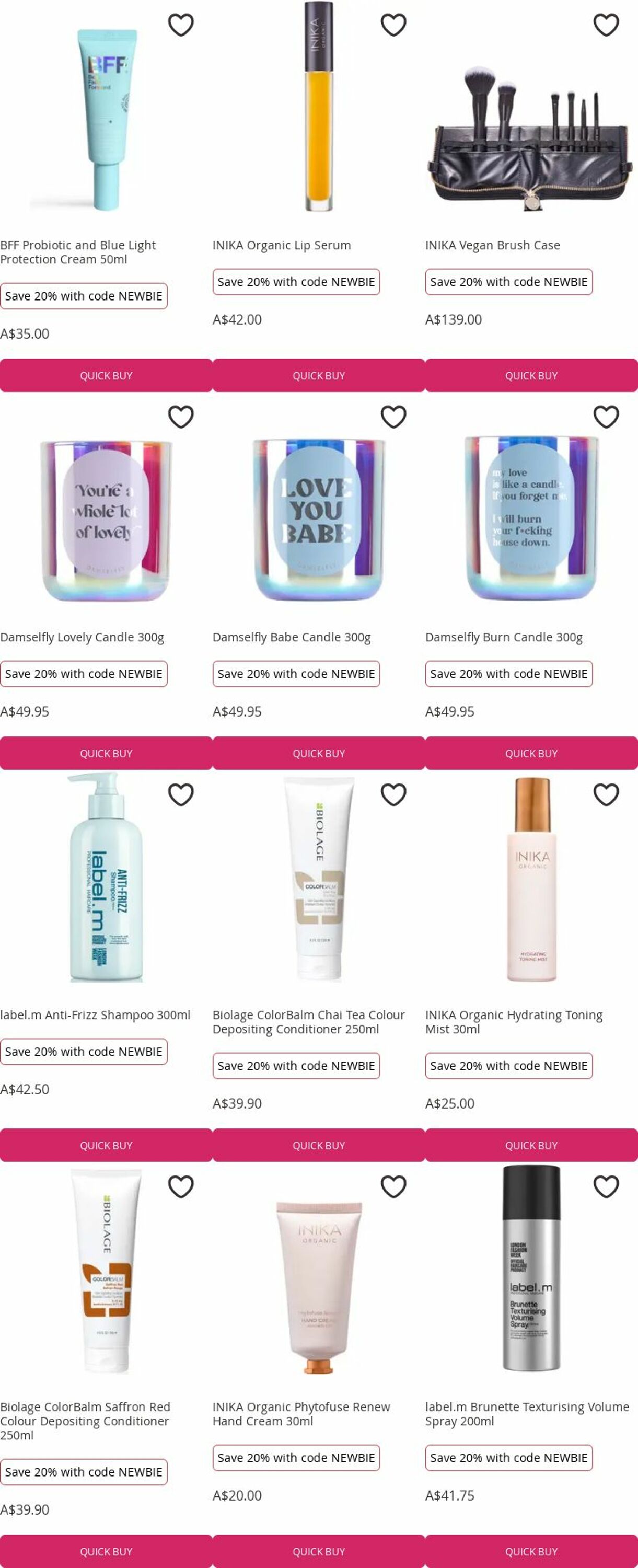
Task: Click NEWBIE code badge under Lovely Candle
Action: click(84, 674)
